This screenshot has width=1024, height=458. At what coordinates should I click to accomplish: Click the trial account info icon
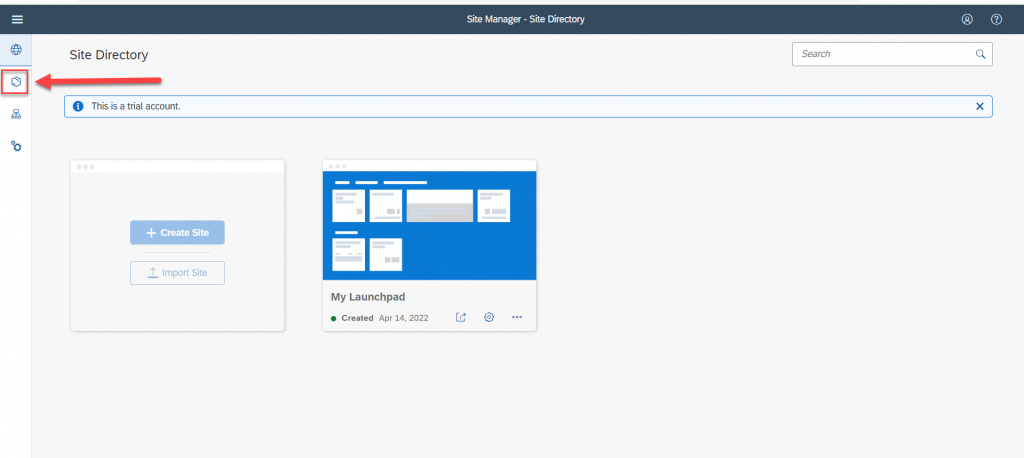(78, 106)
